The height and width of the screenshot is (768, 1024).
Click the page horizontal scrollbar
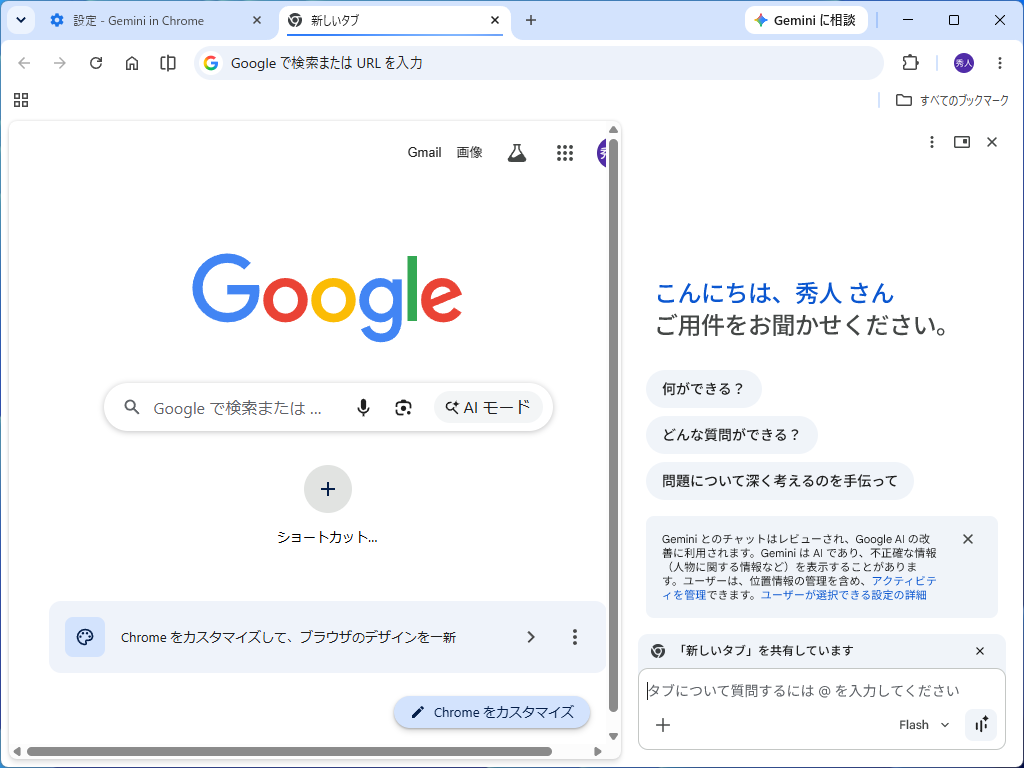coord(289,752)
